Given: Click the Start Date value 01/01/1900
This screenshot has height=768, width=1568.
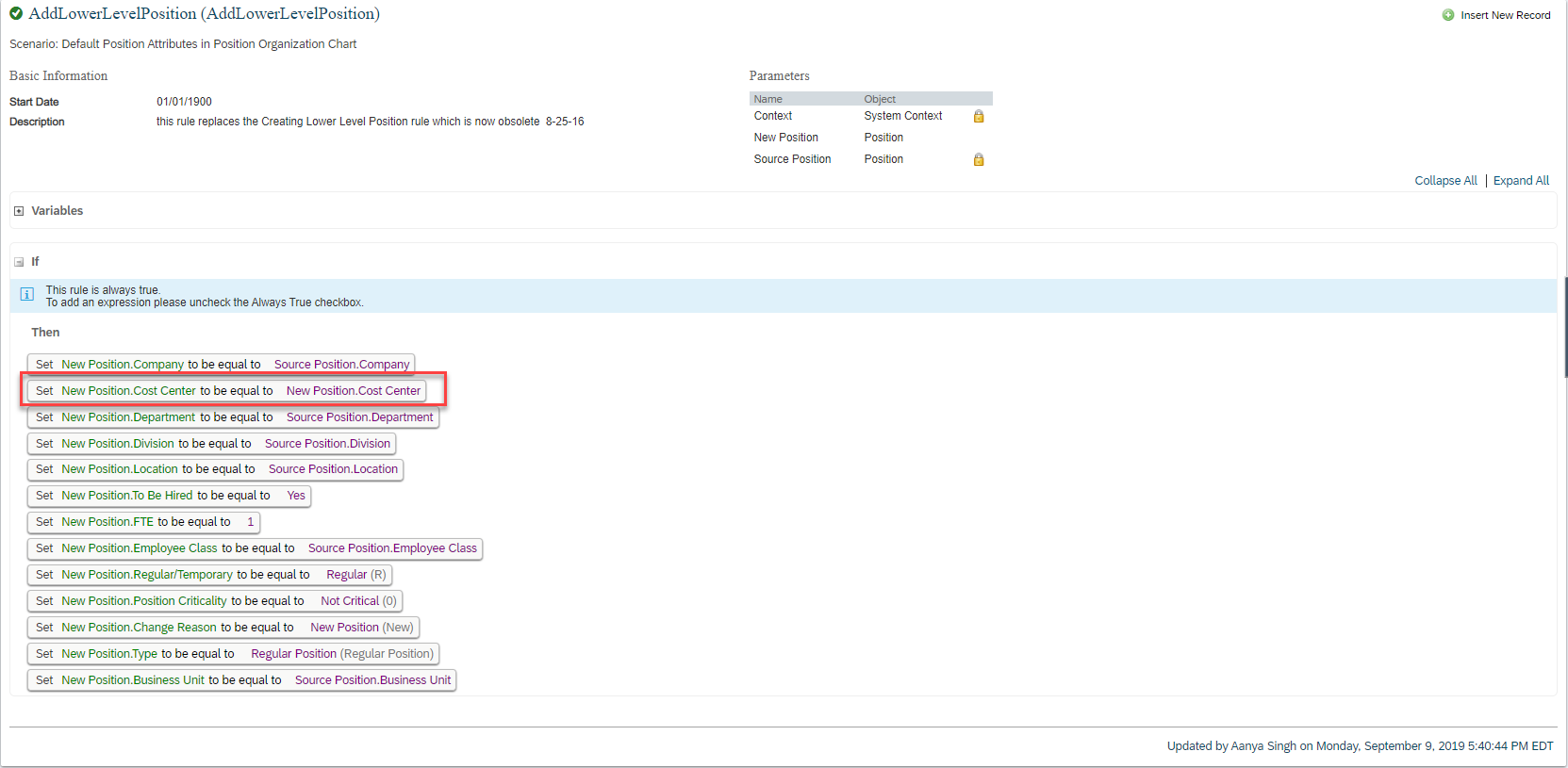Looking at the screenshot, I should tap(184, 102).
